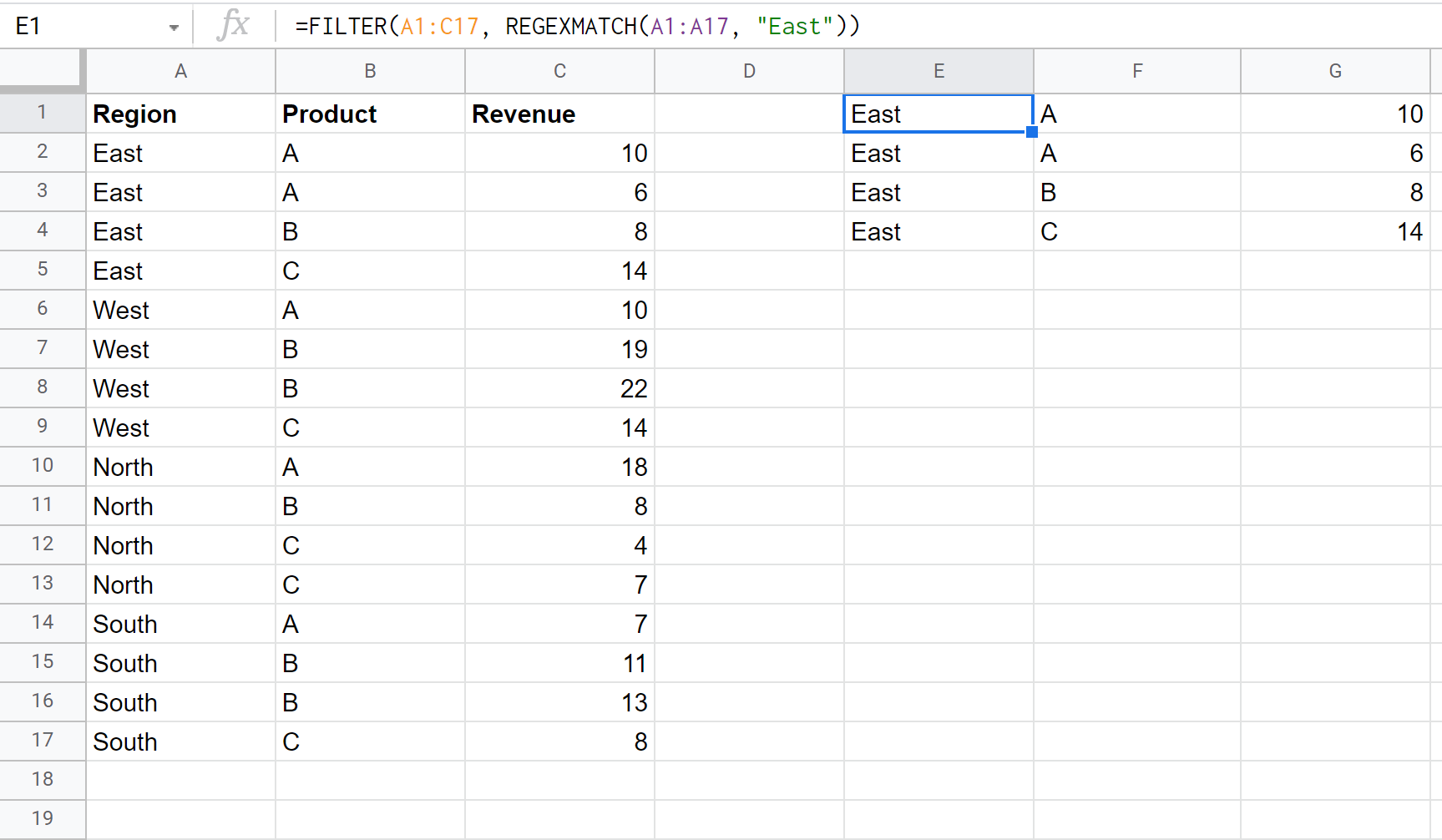The width and height of the screenshot is (1442, 840).
Task: Click the select-all corner box
Action: tap(42, 70)
